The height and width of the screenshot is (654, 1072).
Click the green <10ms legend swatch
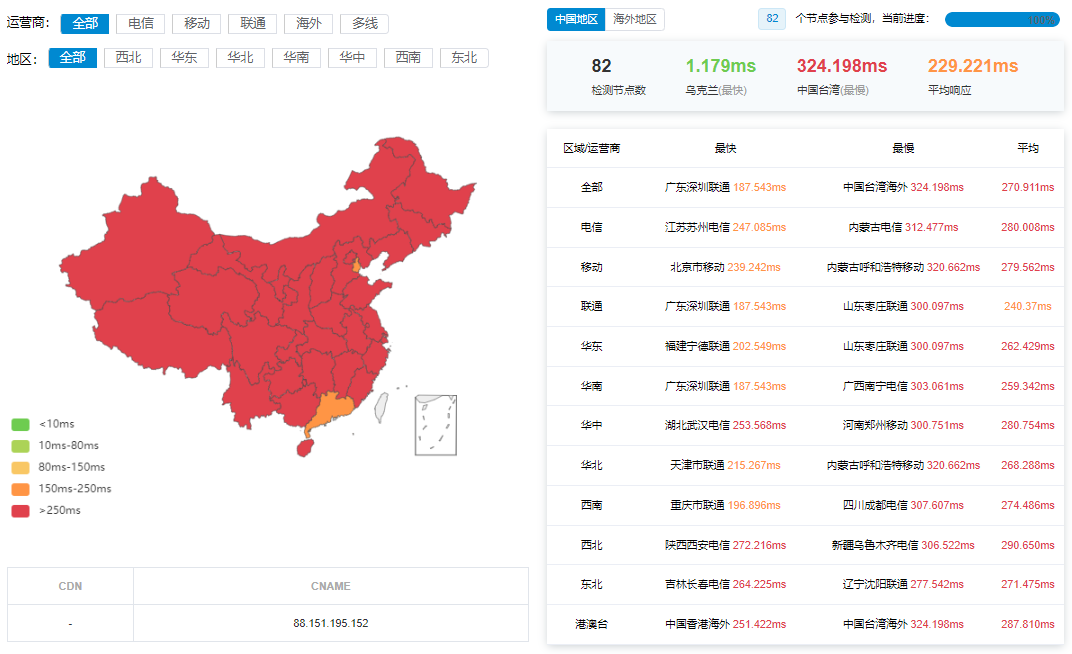20,424
